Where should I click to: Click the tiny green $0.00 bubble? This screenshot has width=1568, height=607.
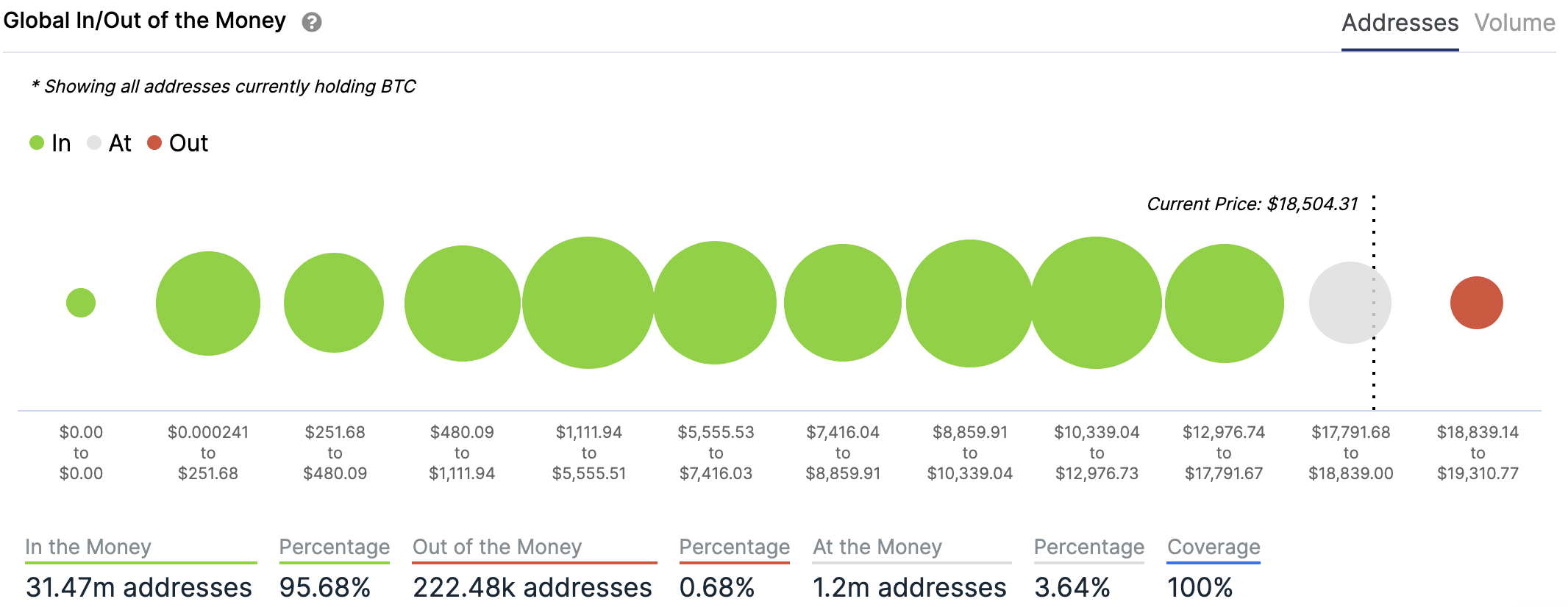click(81, 303)
